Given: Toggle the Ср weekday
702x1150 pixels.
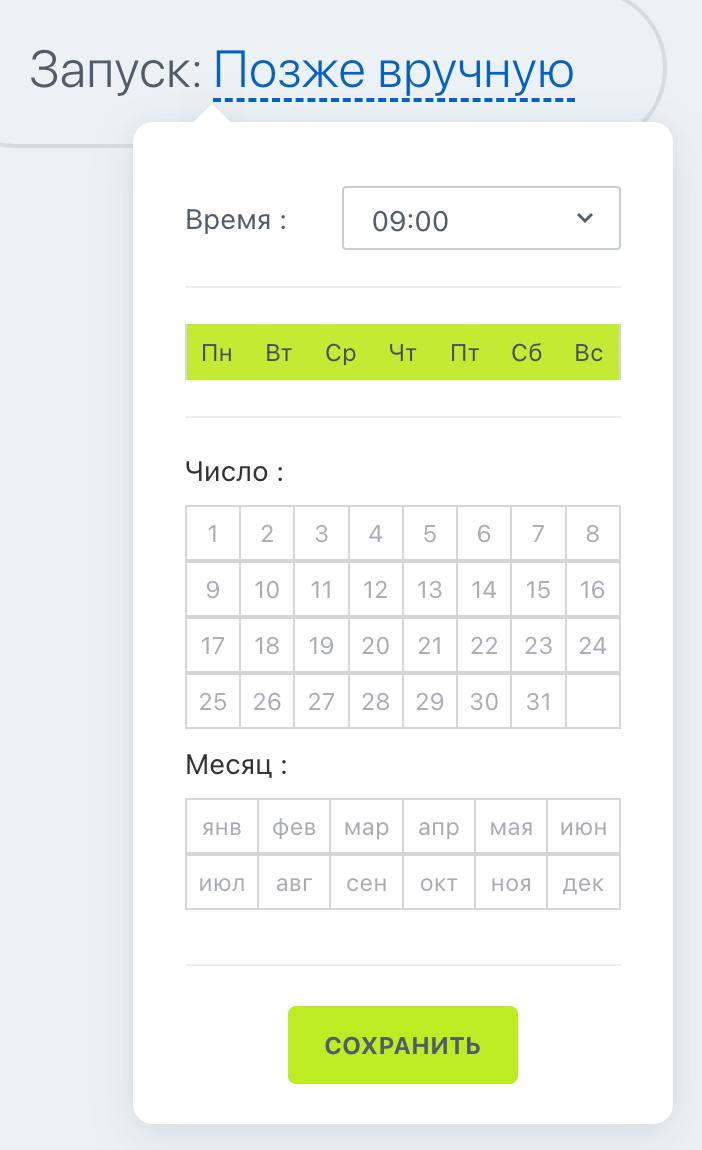Looking at the screenshot, I should [341, 353].
